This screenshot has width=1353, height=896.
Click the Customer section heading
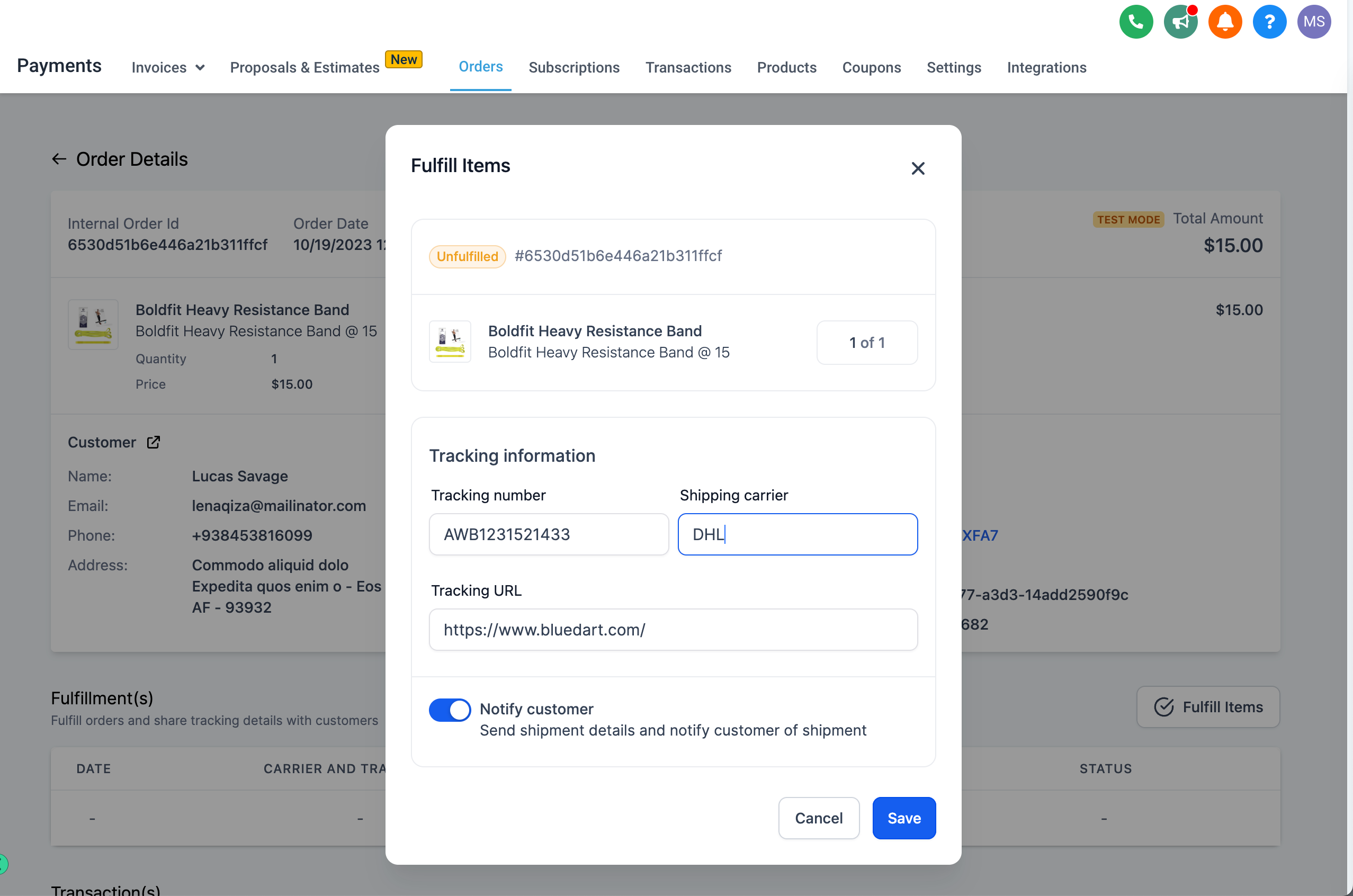pyautogui.click(x=102, y=442)
